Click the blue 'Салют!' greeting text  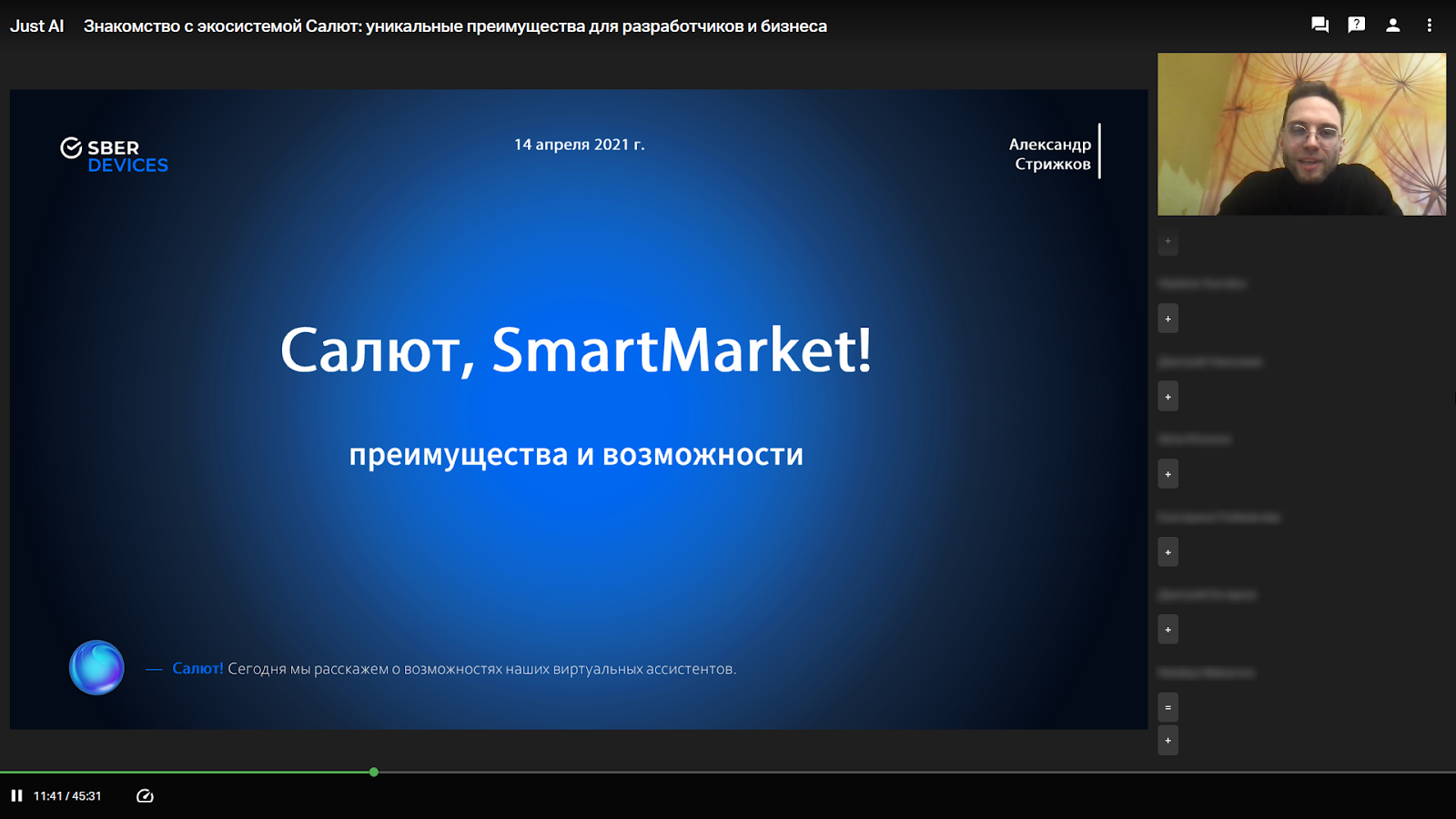pyautogui.click(x=197, y=669)
